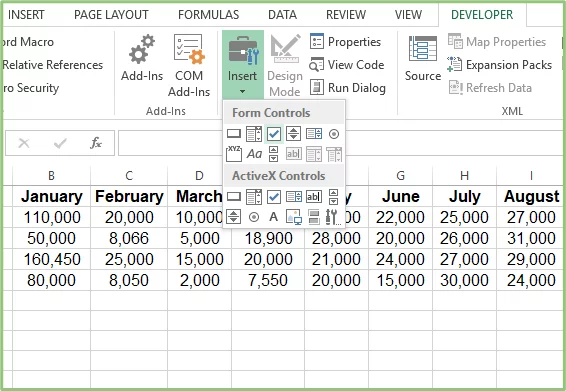Insert an ActiveX Combo Box
The height and width of the screenshot is (391, 566).
[254, 197]
